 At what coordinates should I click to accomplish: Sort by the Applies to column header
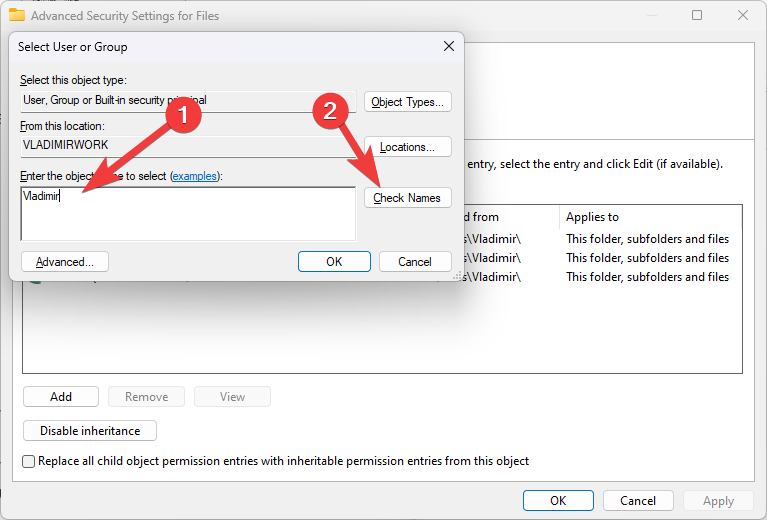[650, 217]
